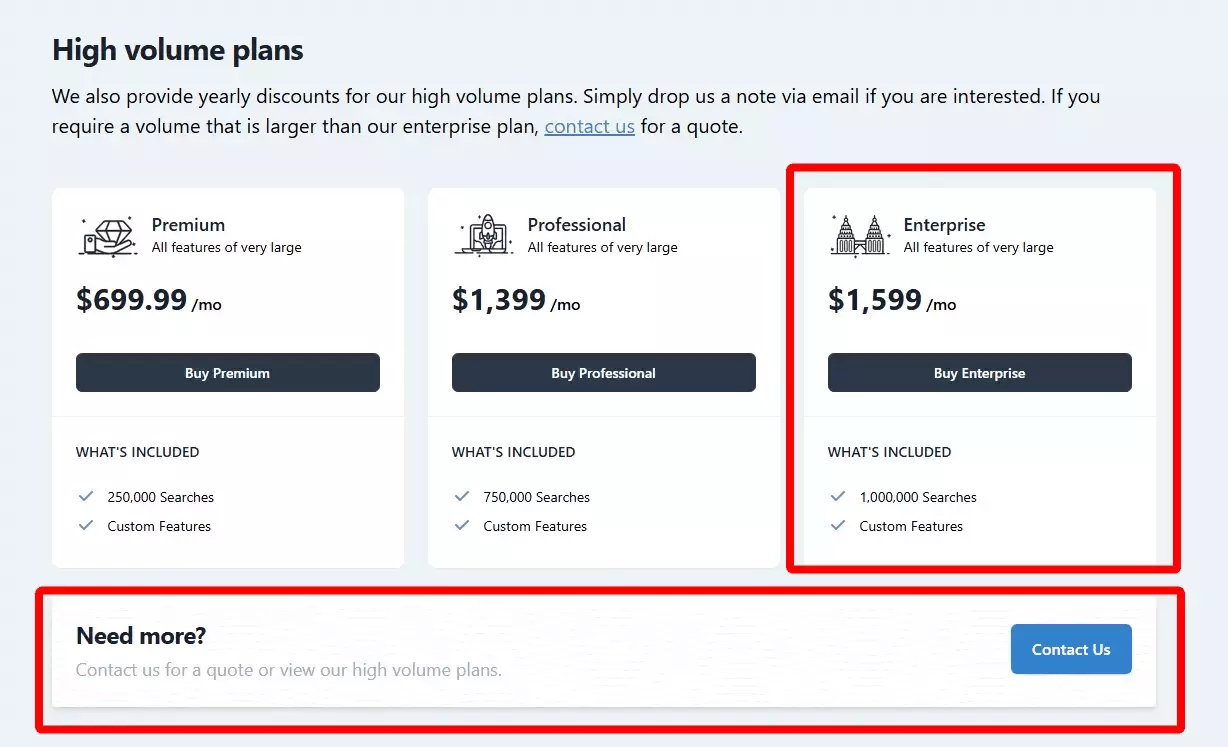Click the Enterprise plan title text
The width and height of the screenshot is (1228, 747).
944,225
